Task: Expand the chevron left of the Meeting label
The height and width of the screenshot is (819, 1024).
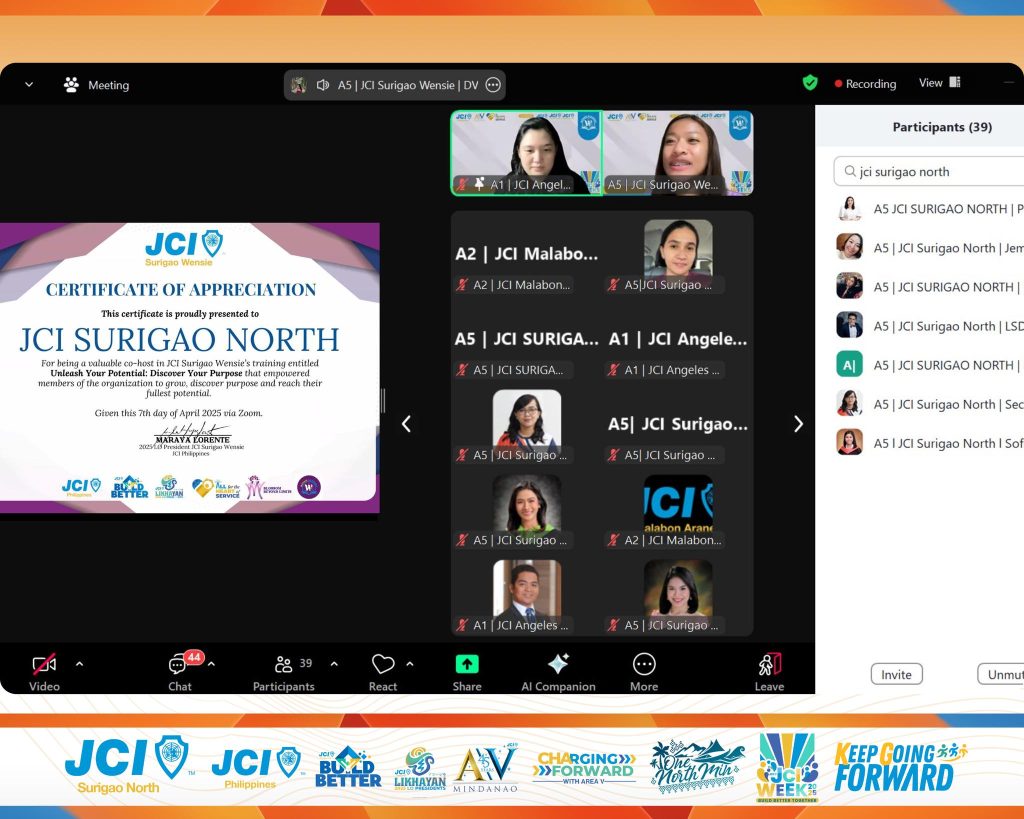Action: (29, 84)
